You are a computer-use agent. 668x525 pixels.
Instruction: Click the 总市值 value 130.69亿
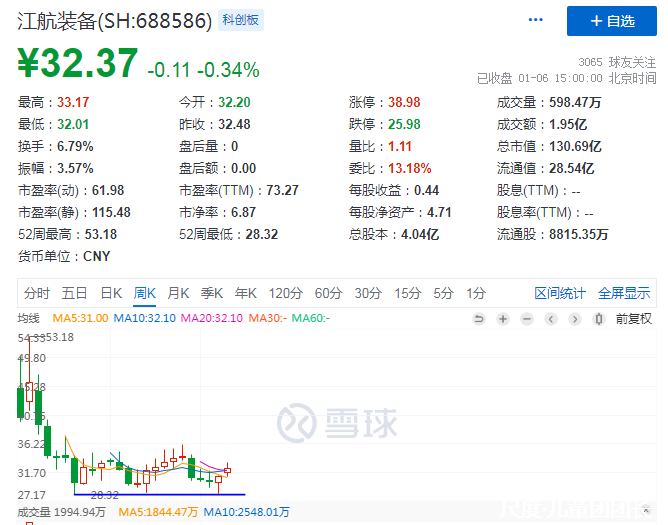click(575, 147)
